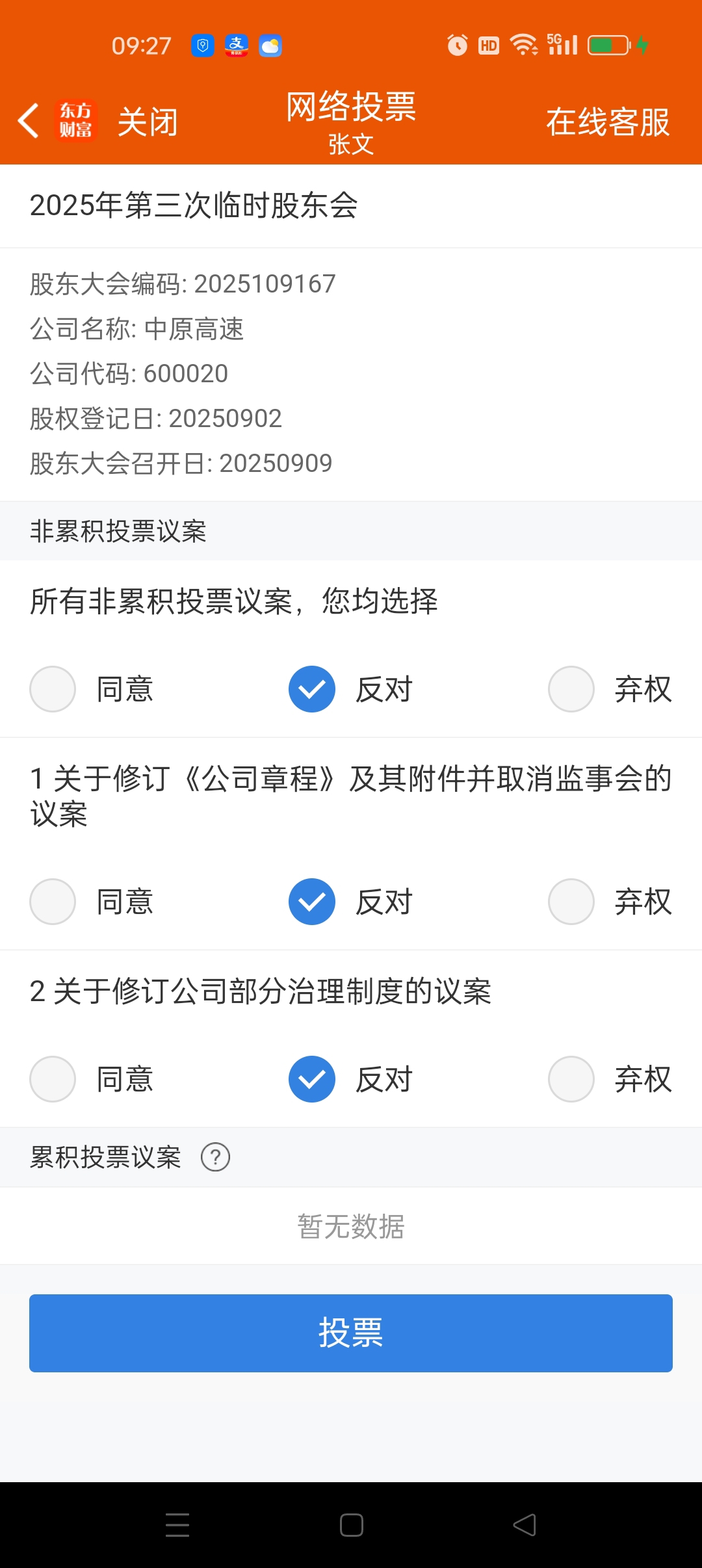Open 在线客服 online support
702x1568 pixels.
[x=608, y=122]
